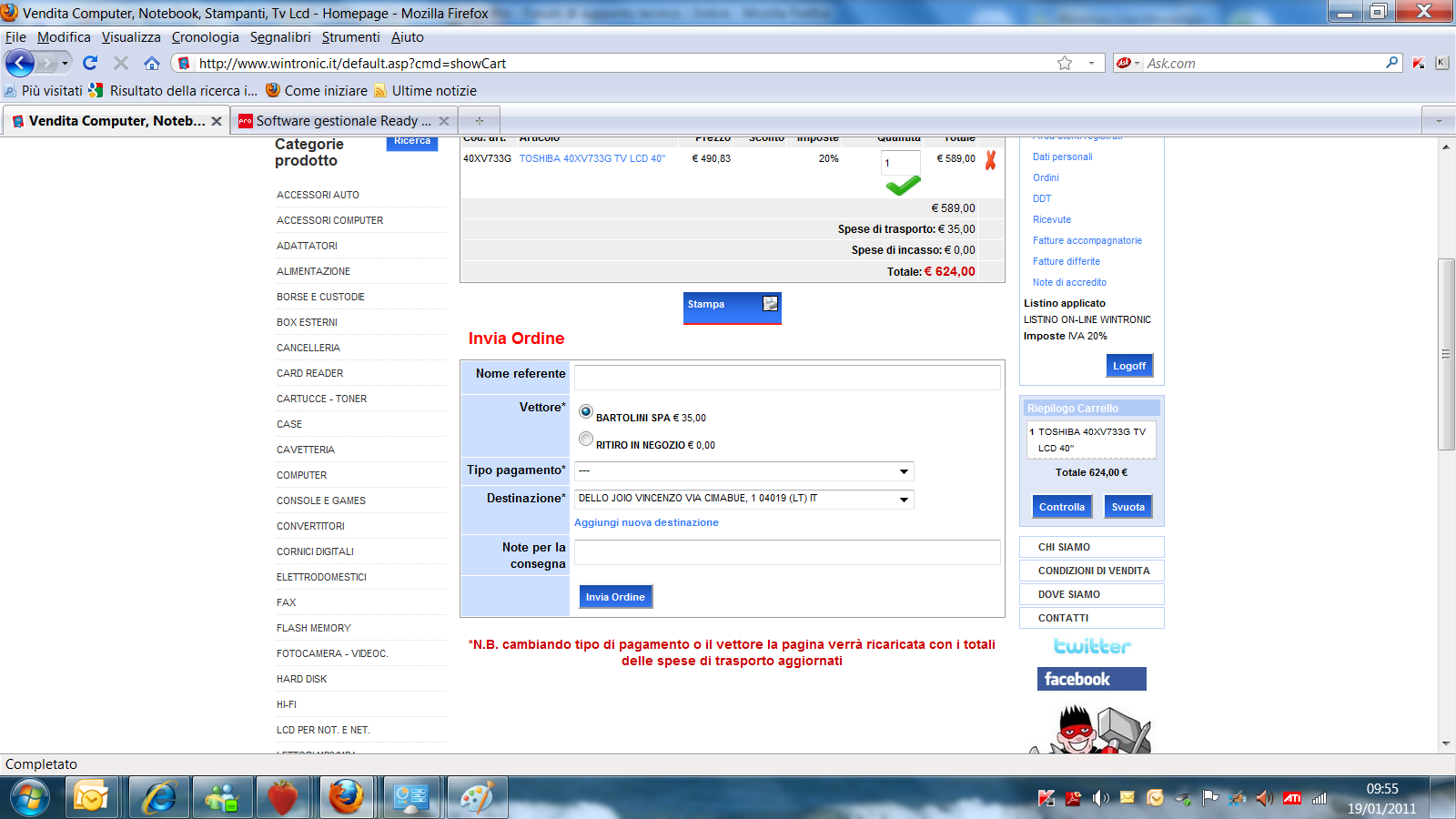
Task: Click the Logoff button
Action: point(1129,366)
